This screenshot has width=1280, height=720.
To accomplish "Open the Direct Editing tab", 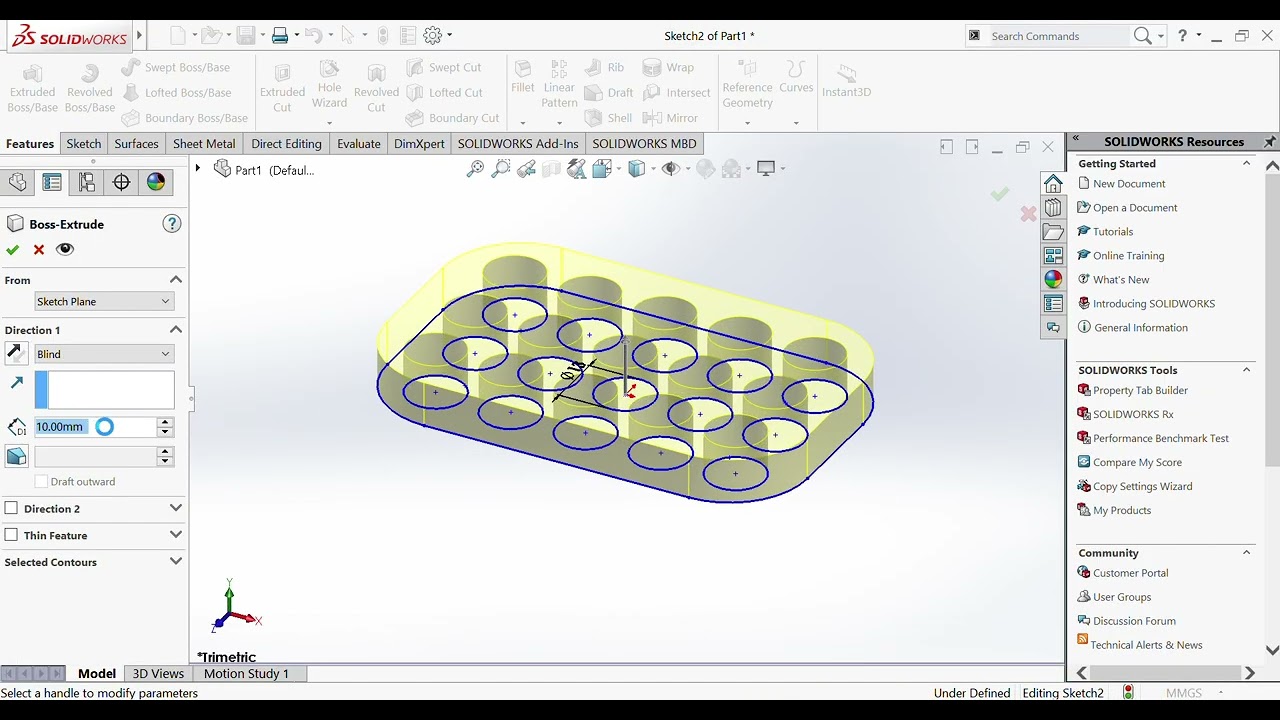I will point(286,144).
